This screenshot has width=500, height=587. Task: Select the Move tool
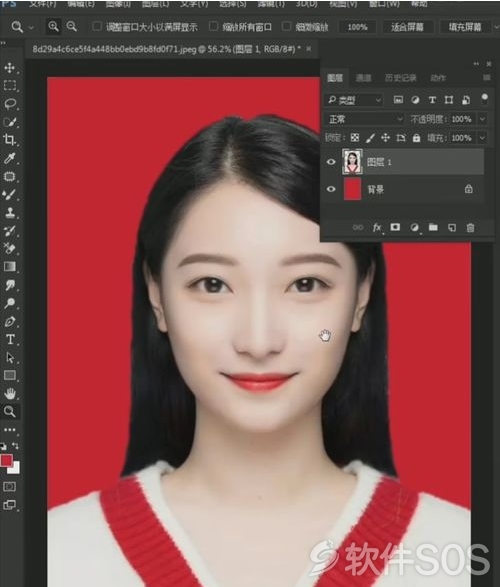click(x=10, y=68)
